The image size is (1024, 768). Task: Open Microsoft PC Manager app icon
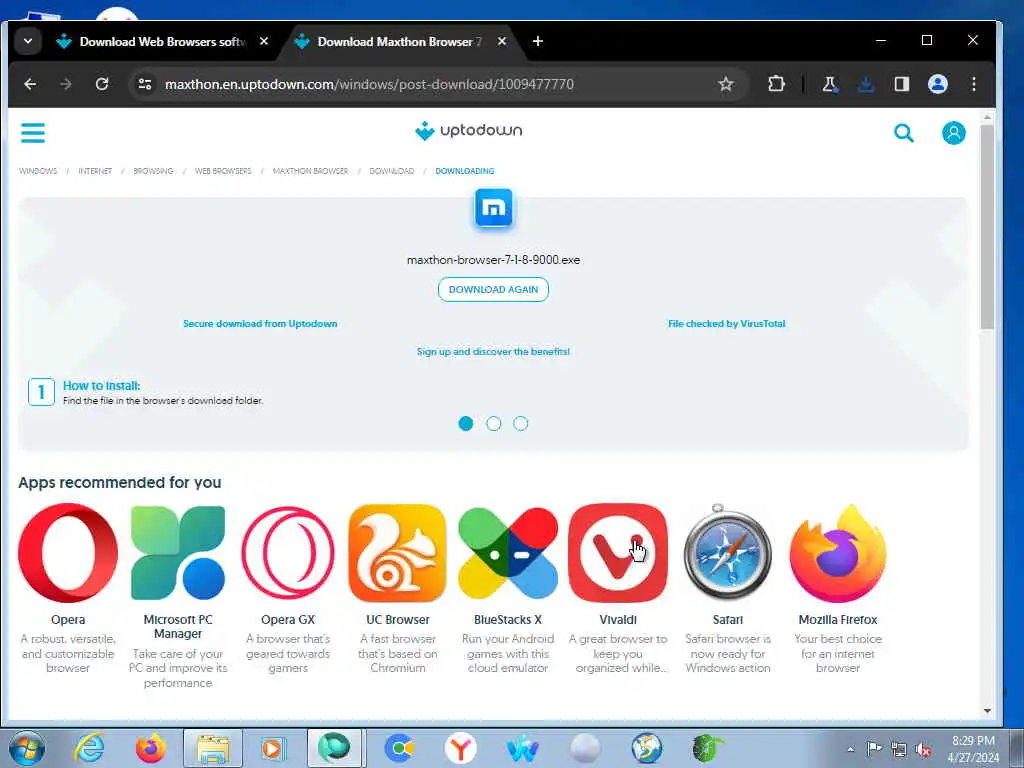point(178,552)
